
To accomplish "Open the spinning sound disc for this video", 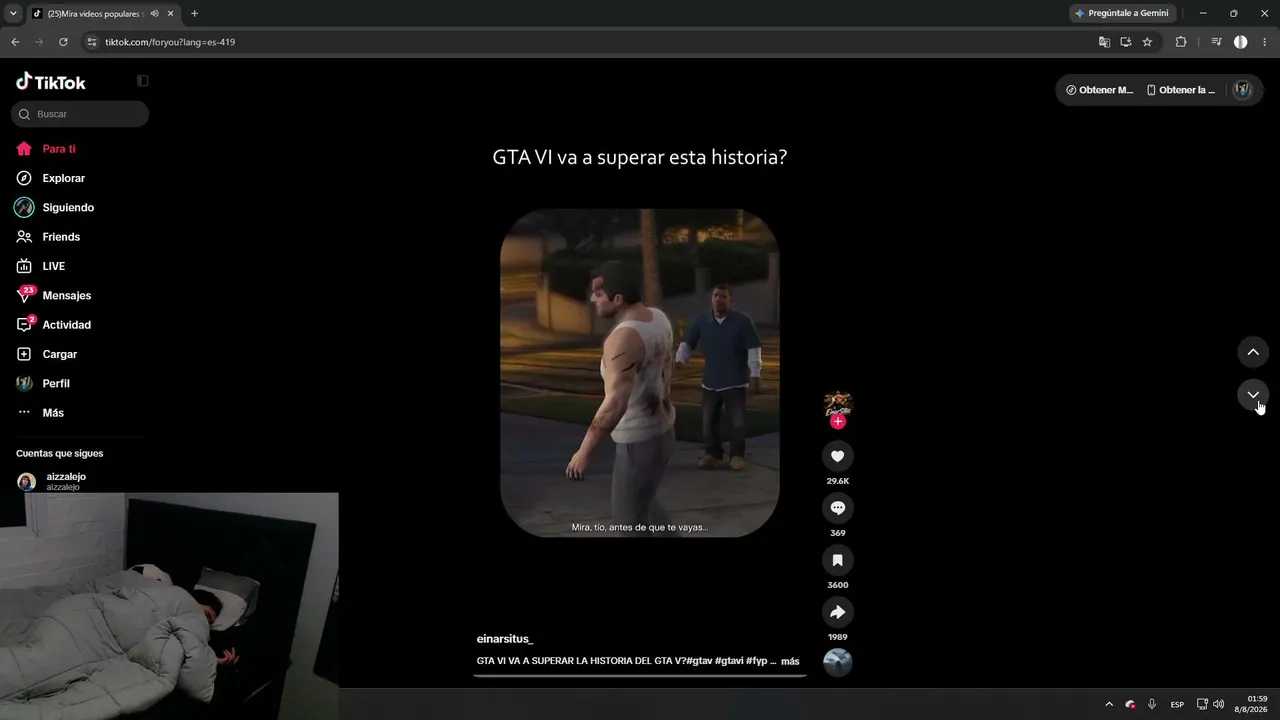I will tap(838, 662).
